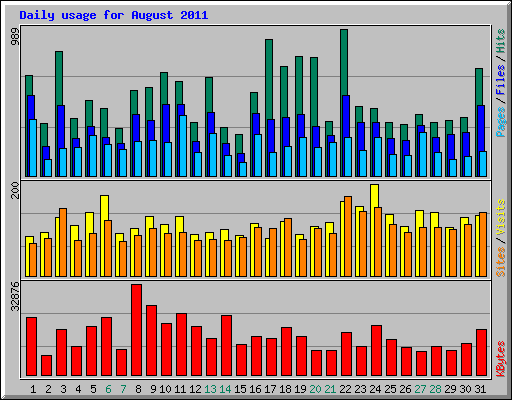
Task: Click green day 27 label
Action: point(420,389)
